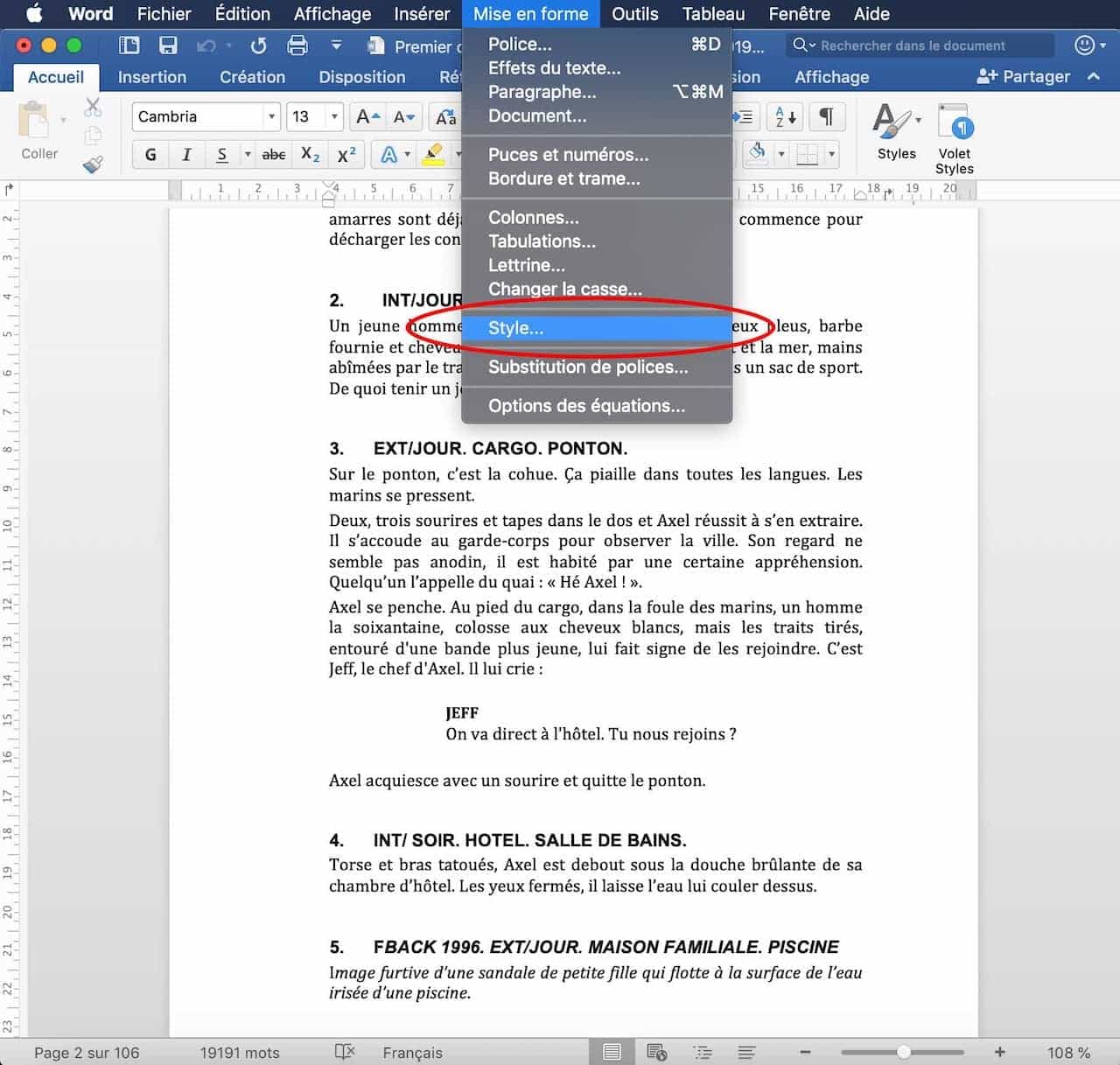Sort text with the A-Z icon
Image resolution: width=1120 pixels, height=1065 pixels.
pos(785,116)
